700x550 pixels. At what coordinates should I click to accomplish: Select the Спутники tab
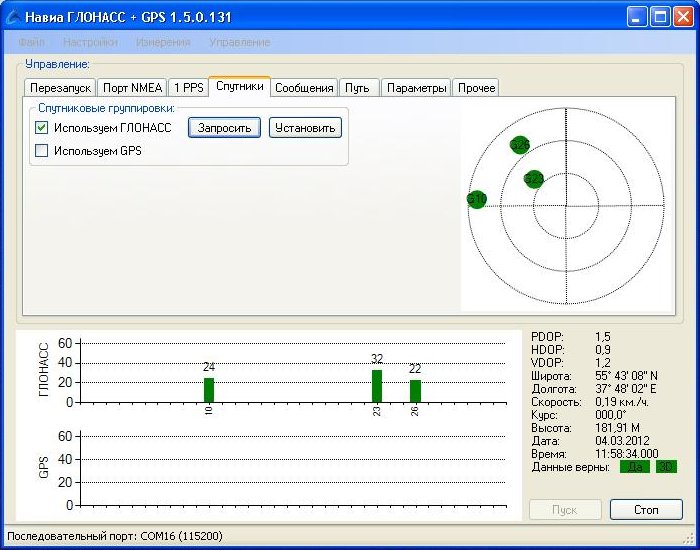point(240,86)
